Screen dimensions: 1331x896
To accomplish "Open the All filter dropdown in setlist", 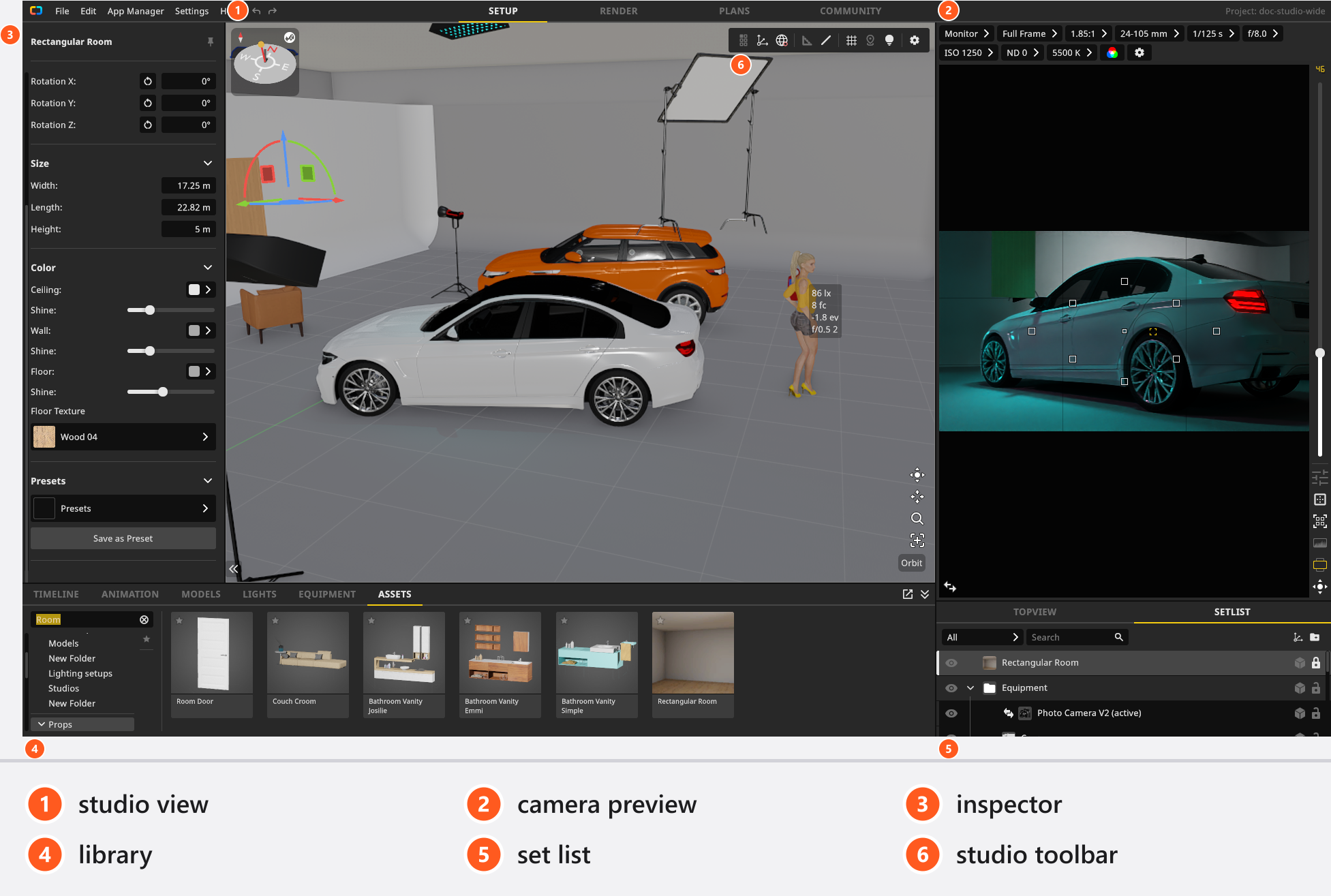I will [x=981, y=638].
